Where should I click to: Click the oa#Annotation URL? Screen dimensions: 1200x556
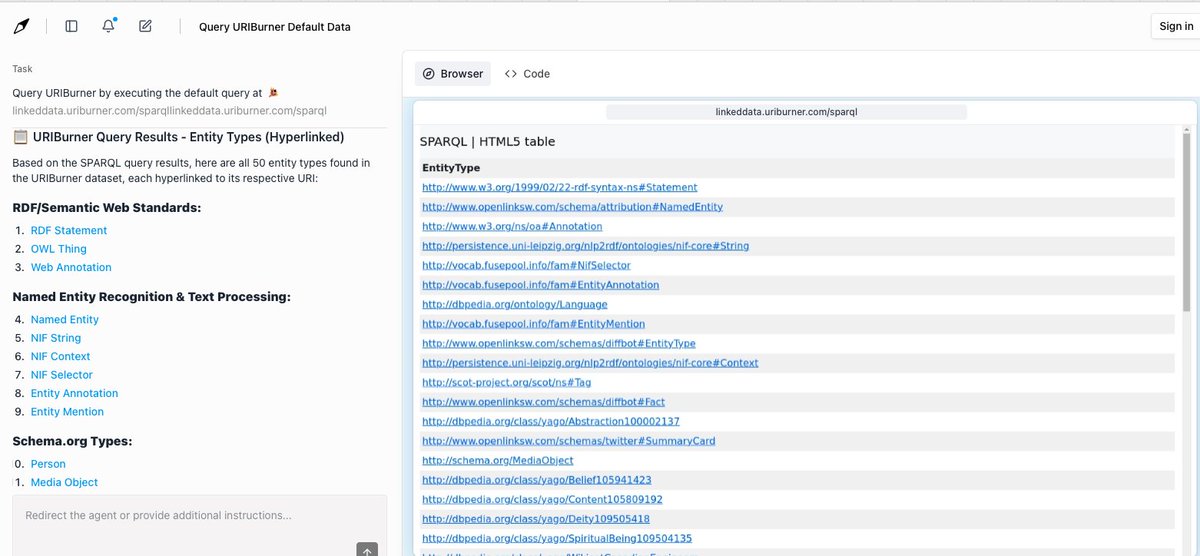click(512, 226)
